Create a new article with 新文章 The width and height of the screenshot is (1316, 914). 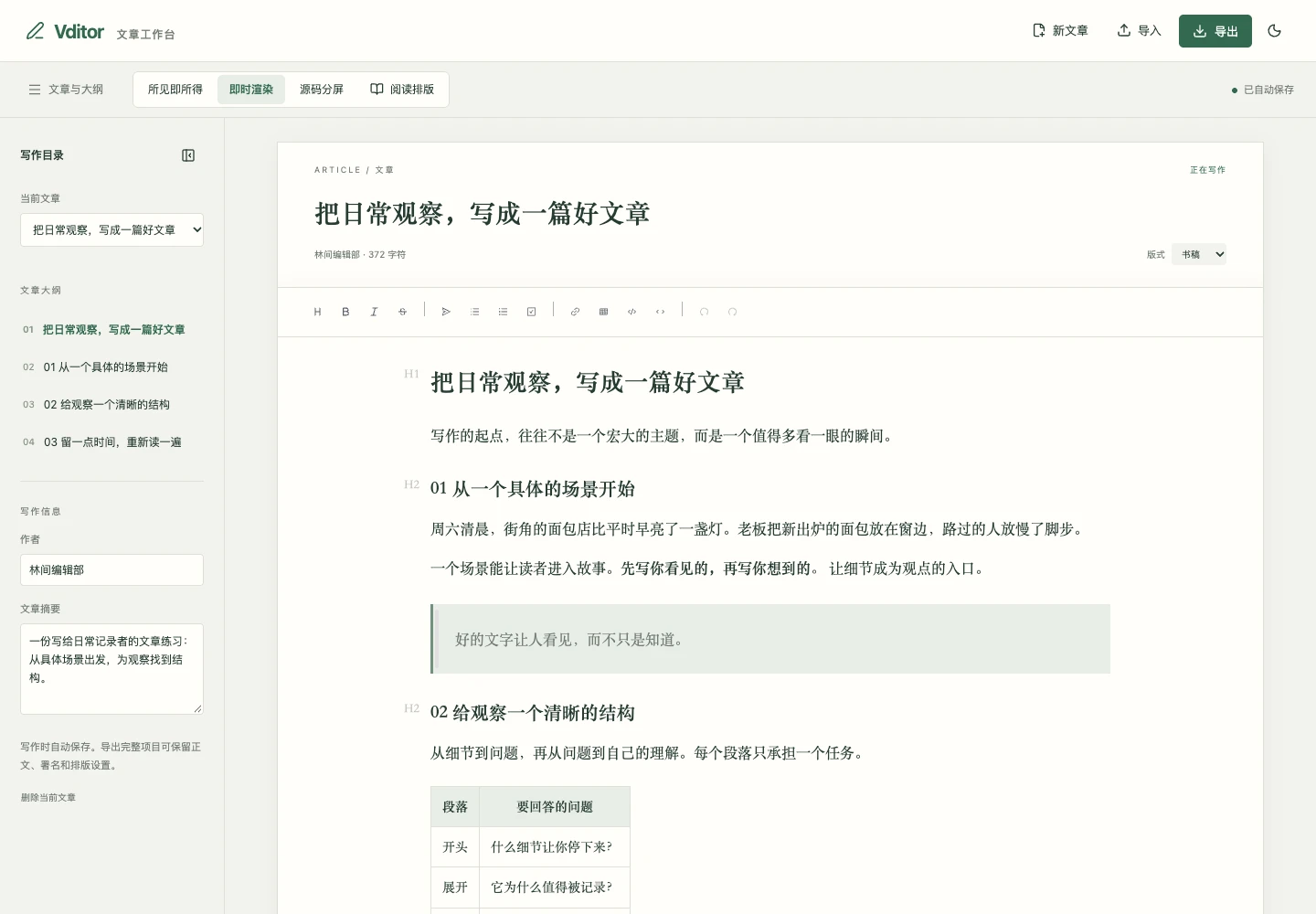pyautogui.click(x=1060, y=31)
